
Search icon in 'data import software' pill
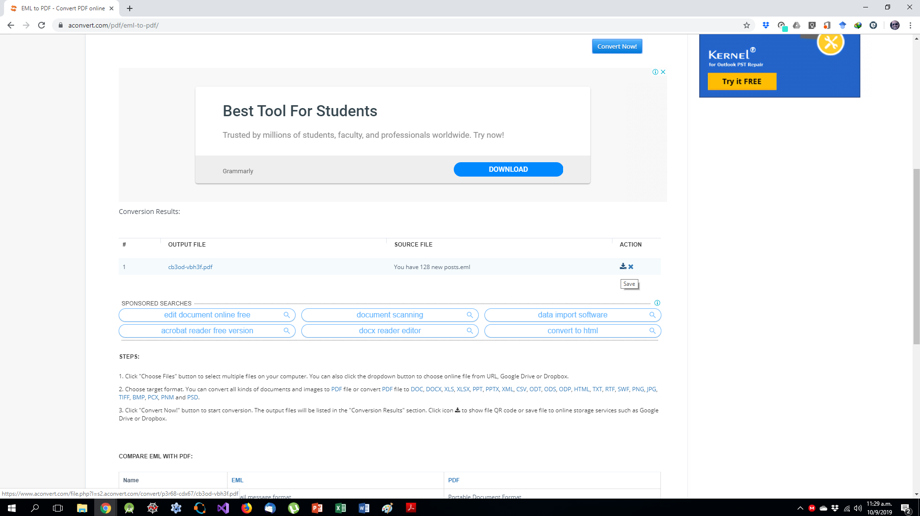(652, 315)
